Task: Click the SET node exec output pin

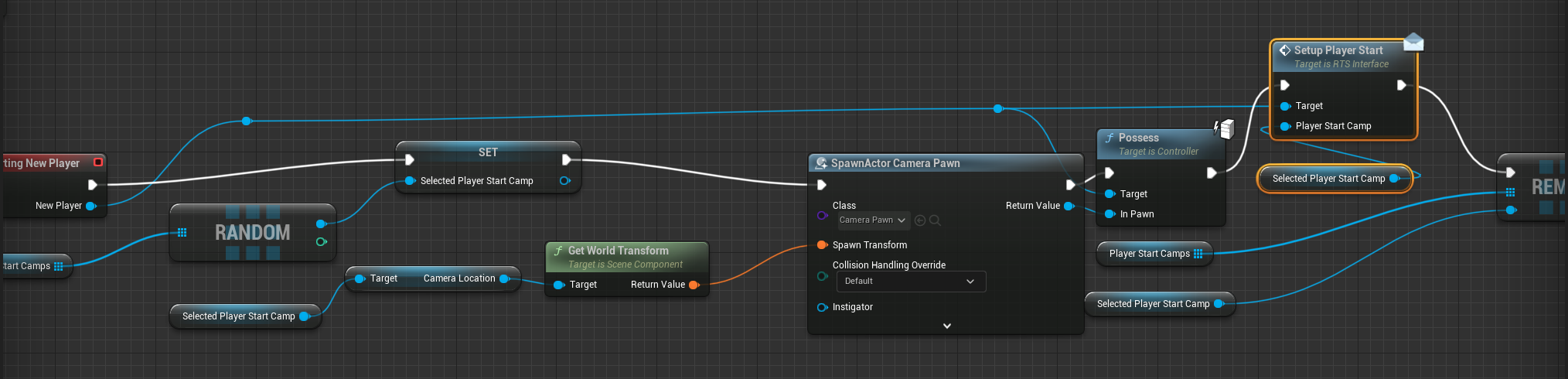Action: click(x=566, y=160)
